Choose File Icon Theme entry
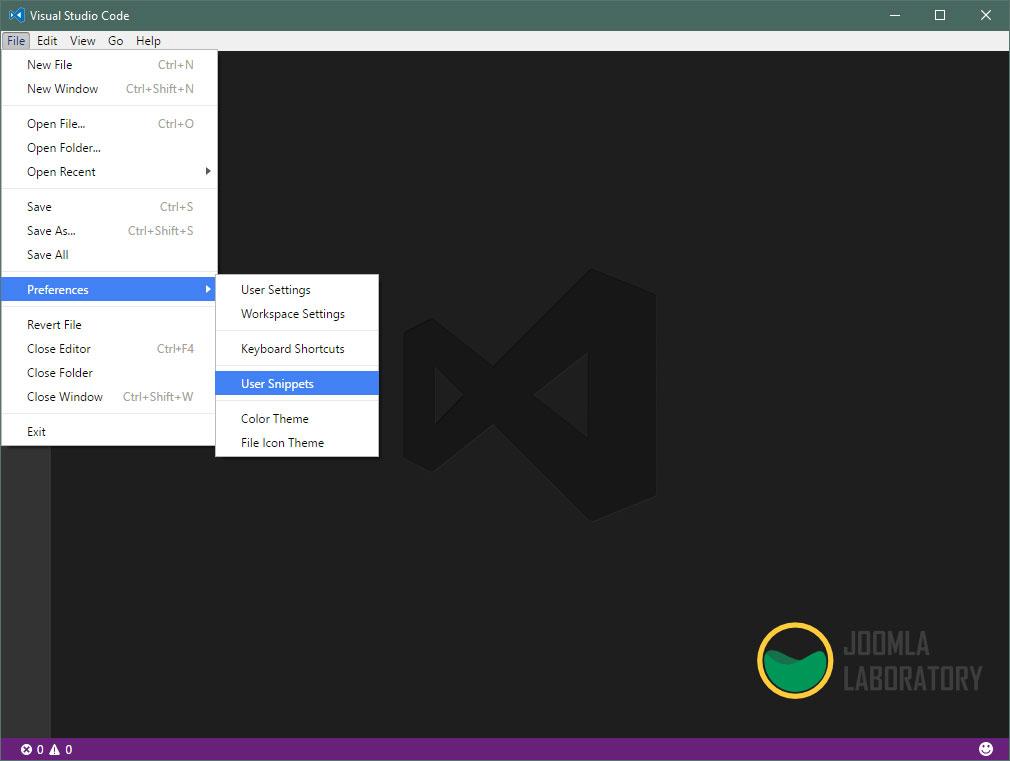 click(x=297, y=443)
